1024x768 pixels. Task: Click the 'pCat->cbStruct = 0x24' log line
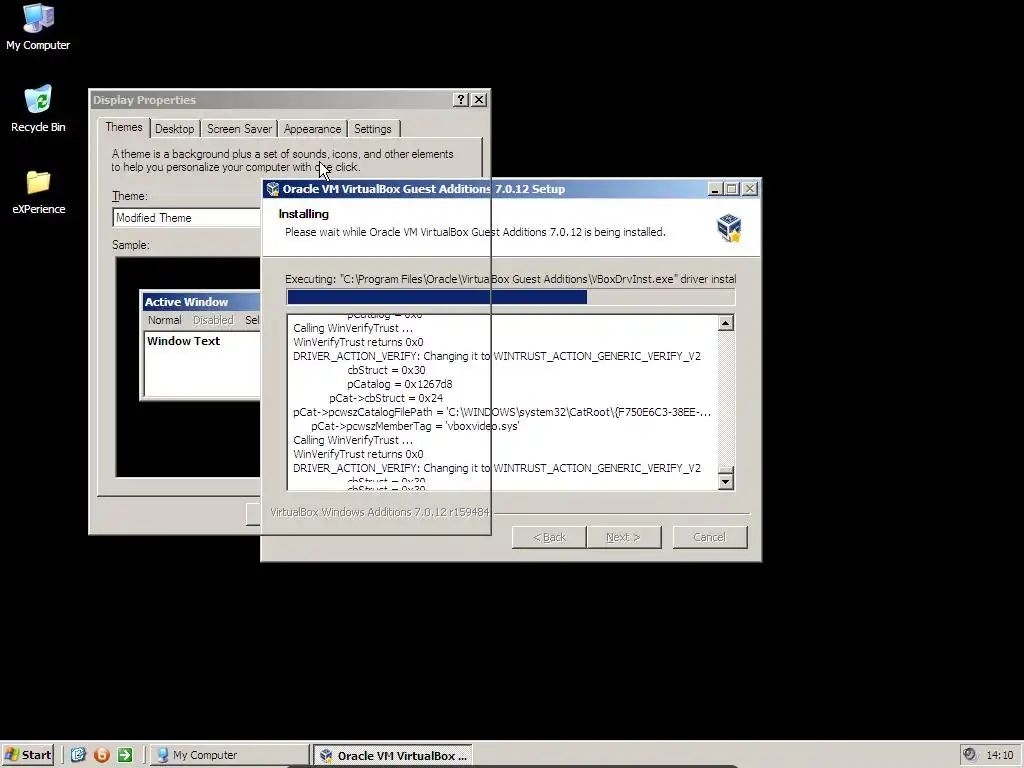pyautogui.click(x=386, y=398)
